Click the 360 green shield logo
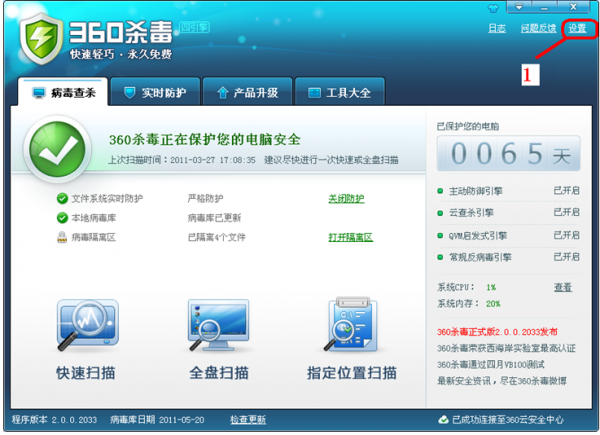 (x=41, y=39)
